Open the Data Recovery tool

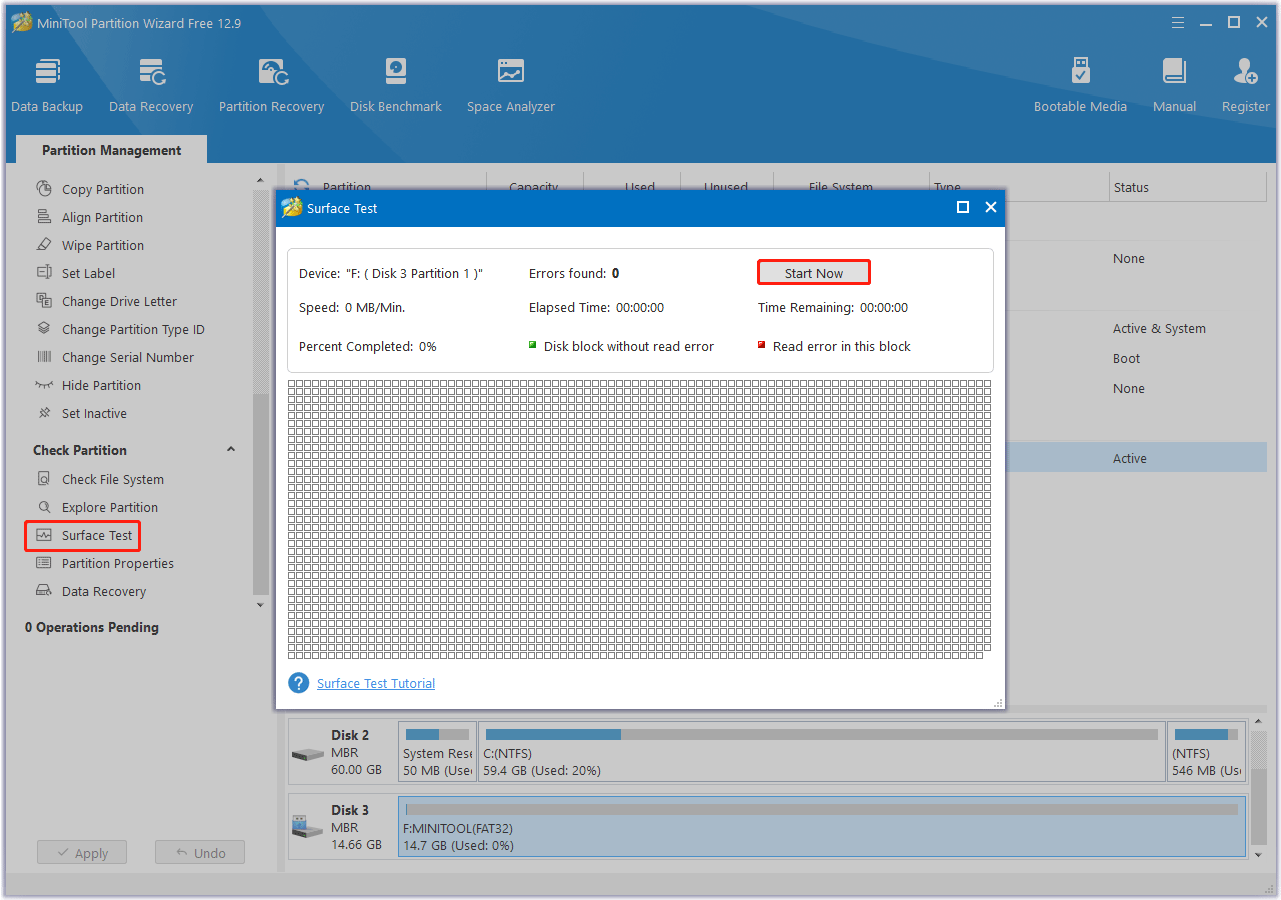coord(151,85)
